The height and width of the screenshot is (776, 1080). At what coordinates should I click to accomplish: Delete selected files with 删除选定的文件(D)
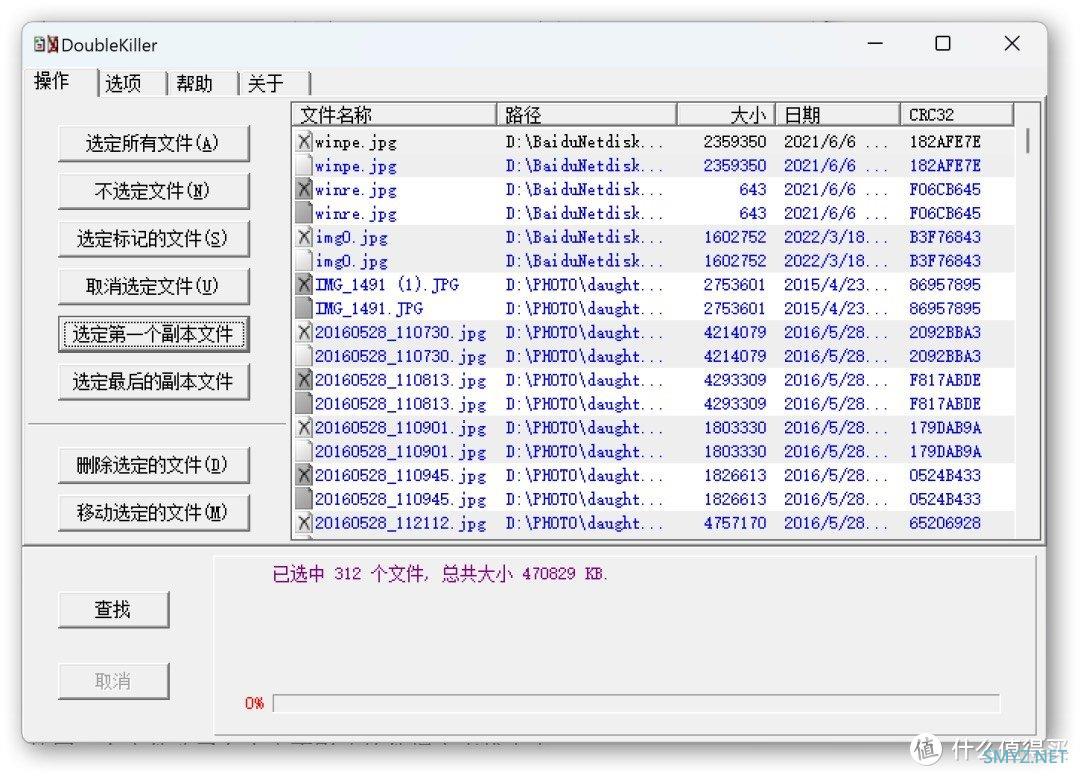pos(153,465)
